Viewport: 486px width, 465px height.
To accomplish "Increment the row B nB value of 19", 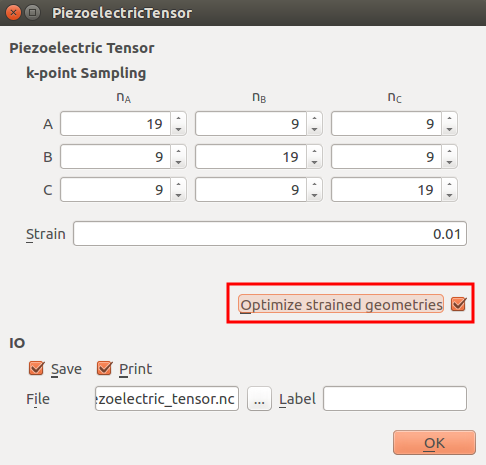I will click(x=314, y=151).
